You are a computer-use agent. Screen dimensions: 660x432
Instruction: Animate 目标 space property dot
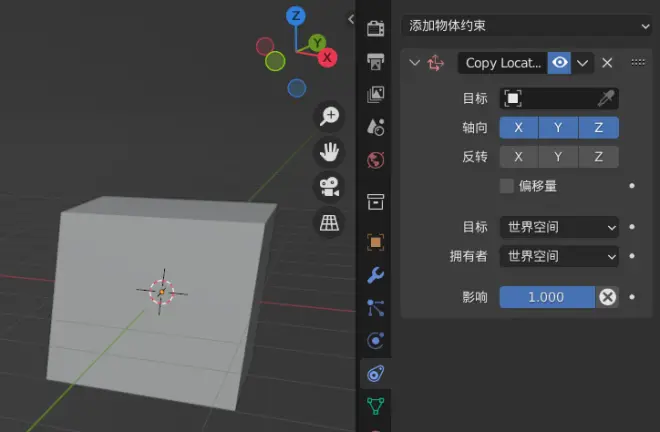pyautogui.click(x=632, y=227)
